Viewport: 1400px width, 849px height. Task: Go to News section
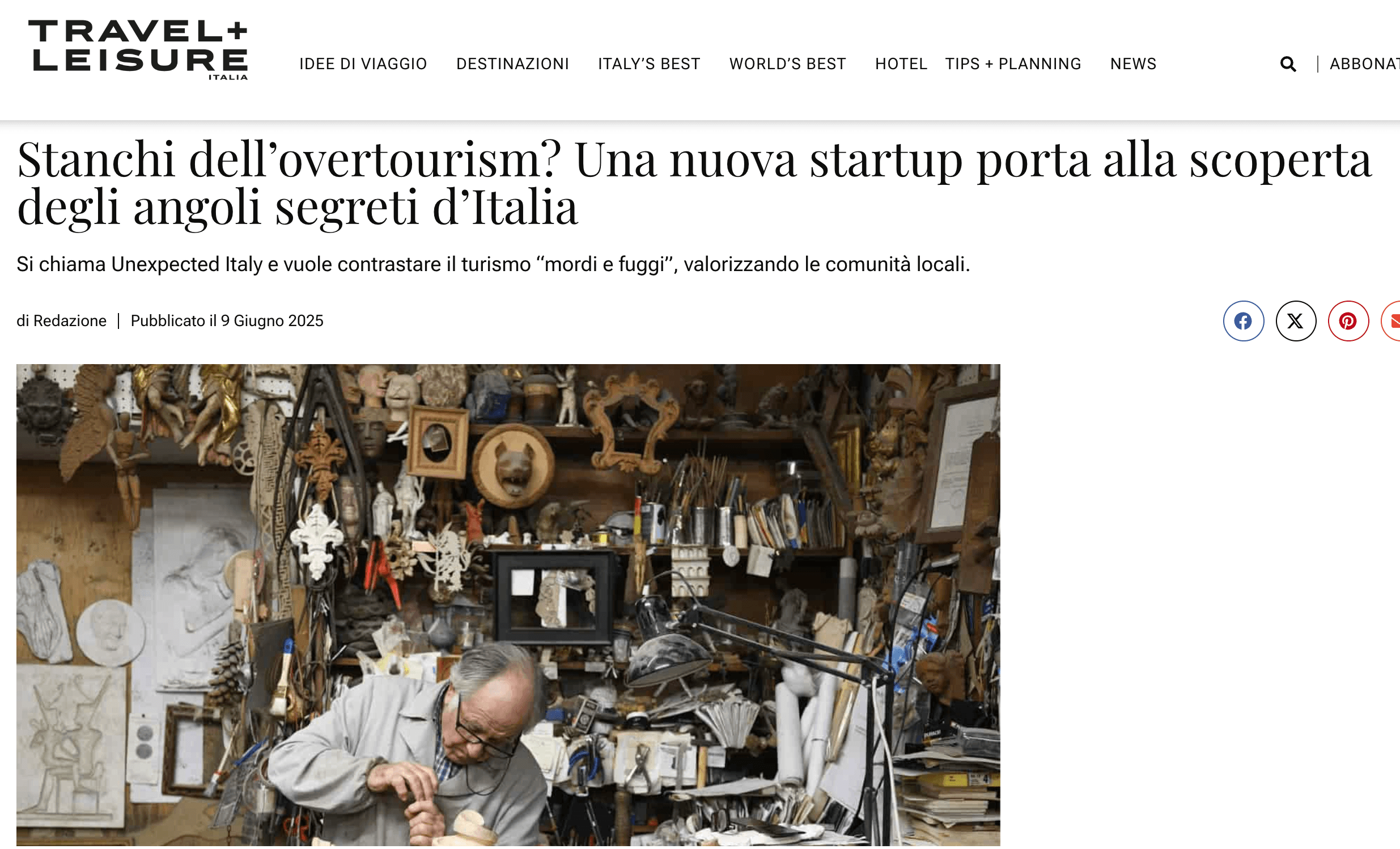tap(1133, 64)
